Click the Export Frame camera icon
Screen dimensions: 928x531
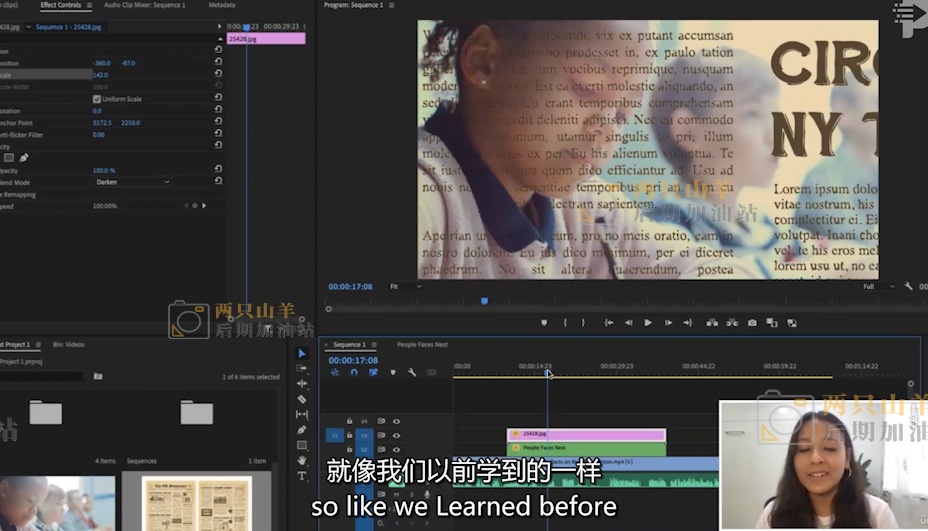point(752,323)
